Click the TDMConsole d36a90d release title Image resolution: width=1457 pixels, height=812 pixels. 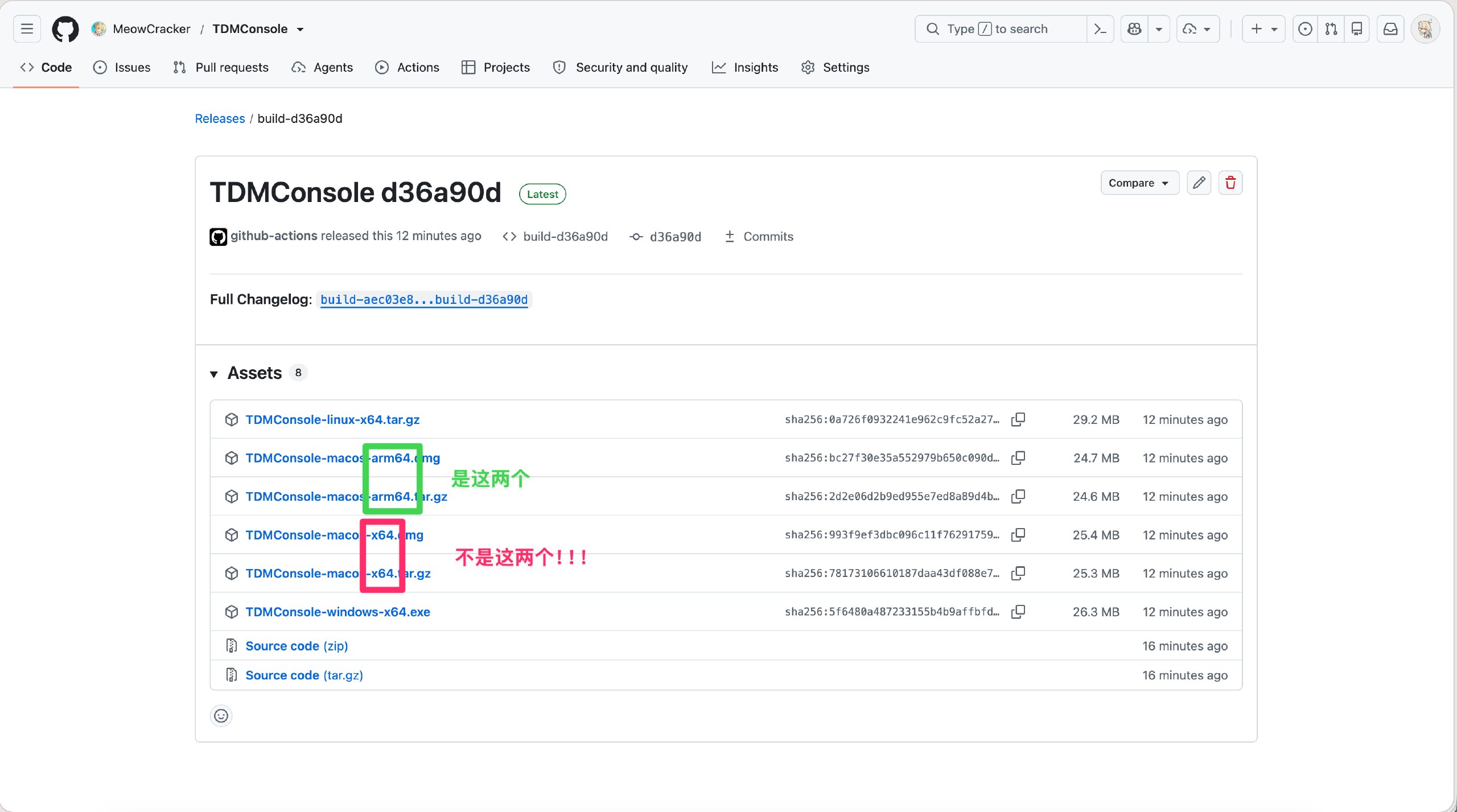click(355, 192)
